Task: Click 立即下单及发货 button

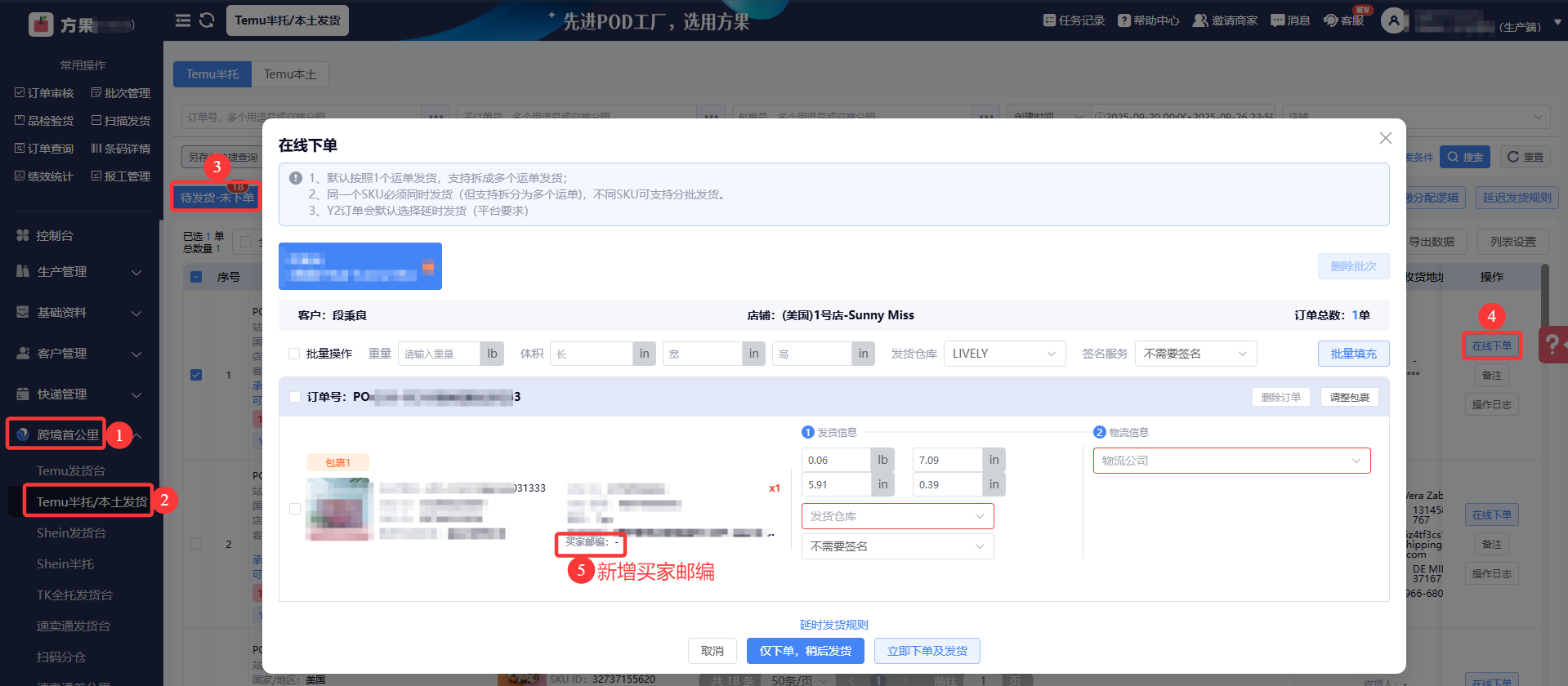Action: (927, 651)
